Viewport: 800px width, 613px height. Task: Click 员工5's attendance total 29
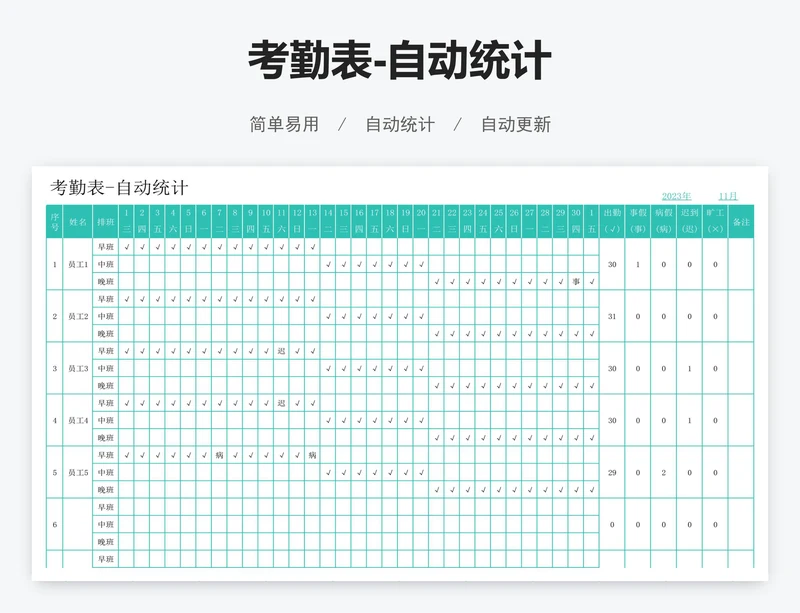(612, 473)
